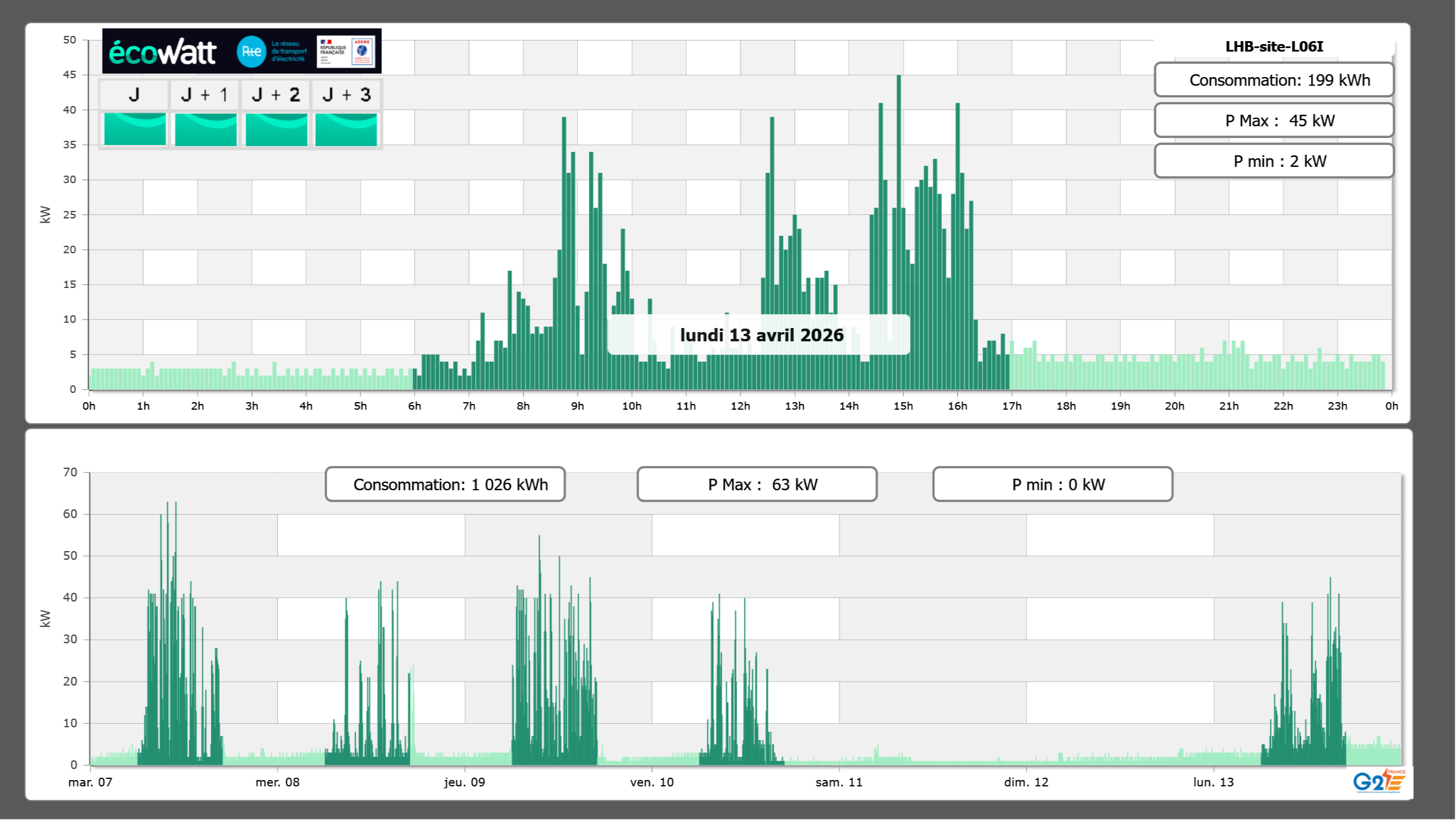The width and height of the screenshot is (1456, 820).
Task: Click the jeu. 09 axis label
Action: coord(464,782)
